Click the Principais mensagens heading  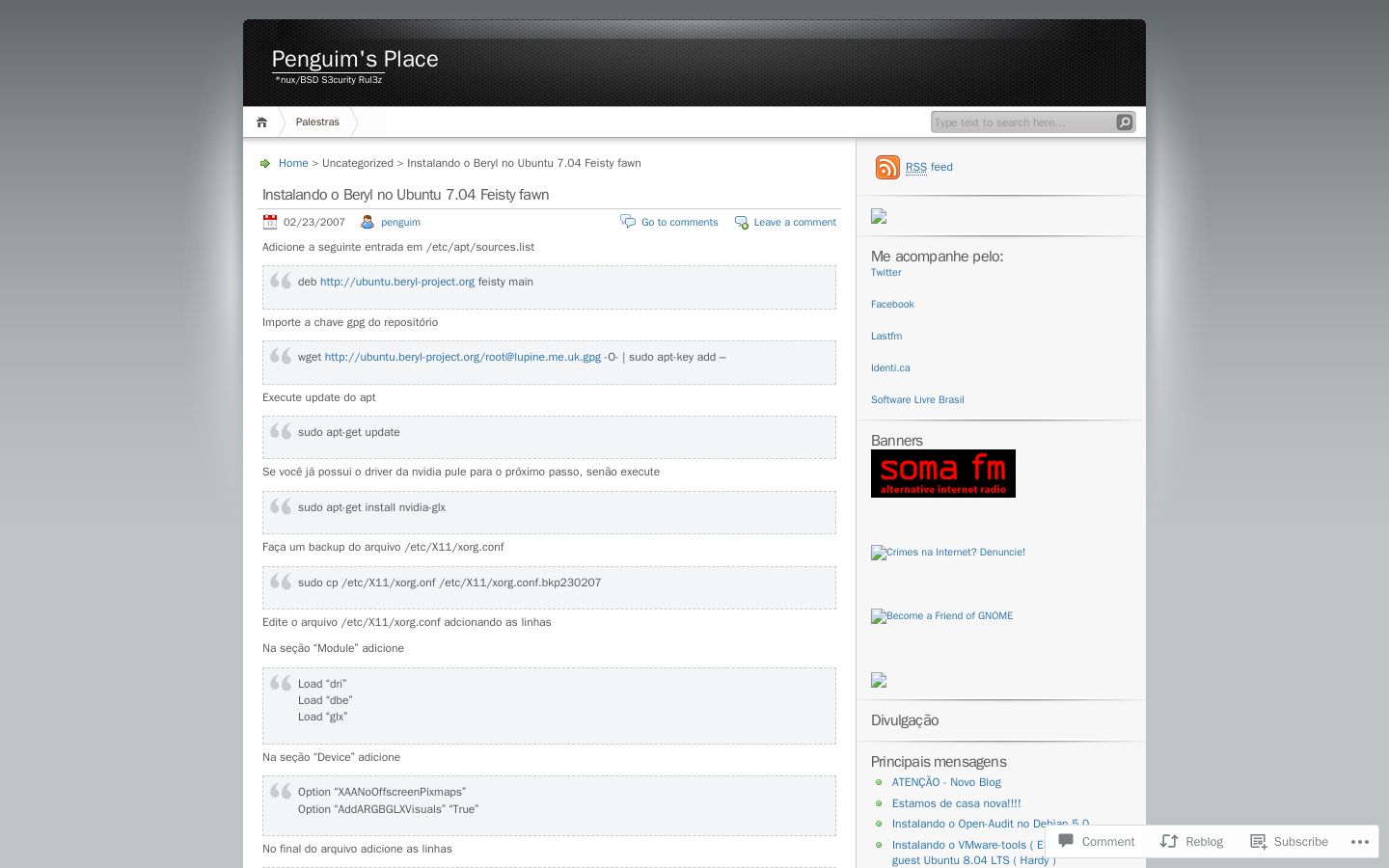pos(939,762)
